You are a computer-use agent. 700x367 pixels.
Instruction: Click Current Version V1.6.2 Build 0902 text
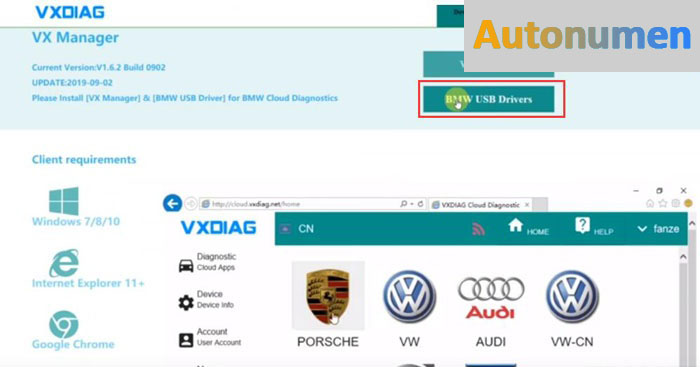[x=99, y=67]
